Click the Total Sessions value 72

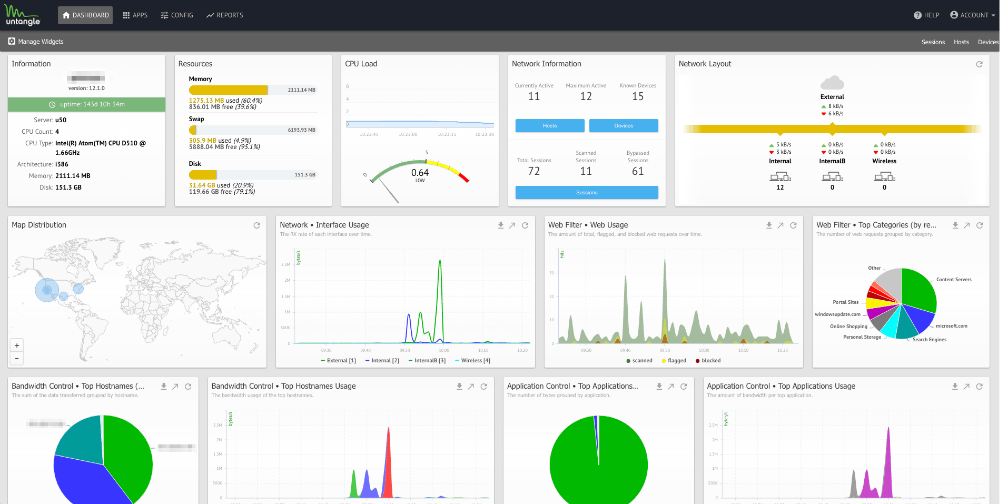[534, 170]
